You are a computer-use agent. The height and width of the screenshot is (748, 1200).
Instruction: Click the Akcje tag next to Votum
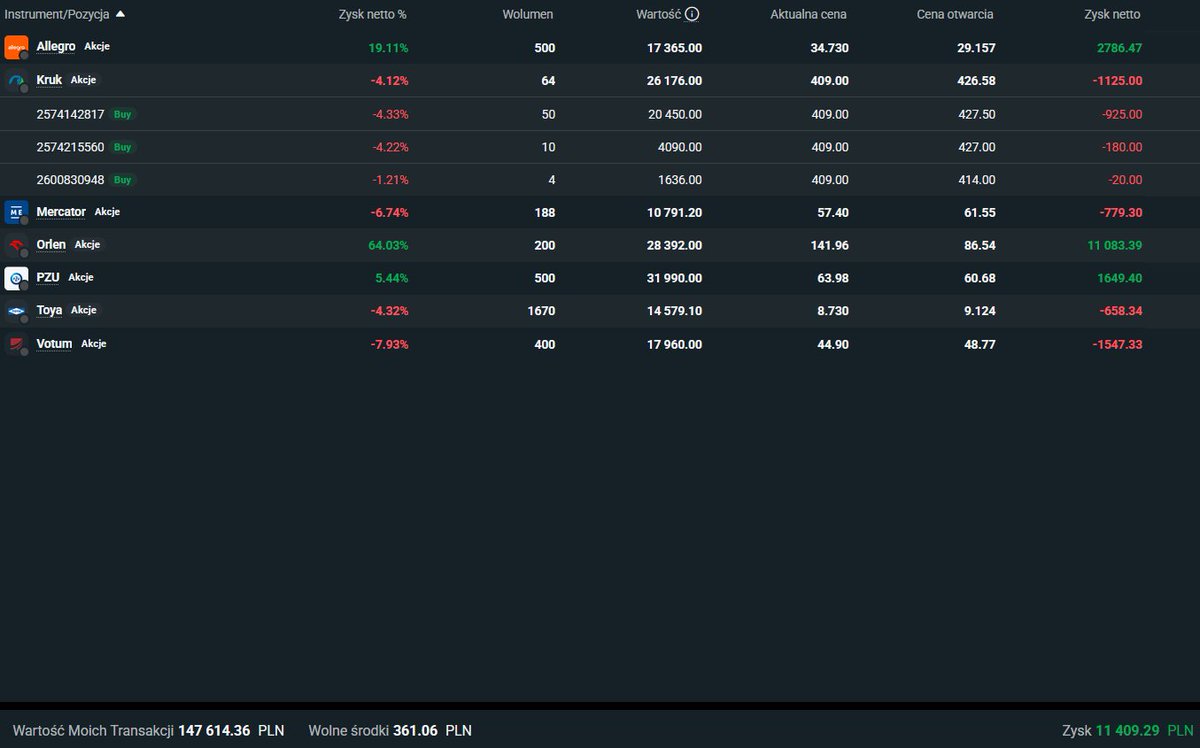[x=94, y=343]
